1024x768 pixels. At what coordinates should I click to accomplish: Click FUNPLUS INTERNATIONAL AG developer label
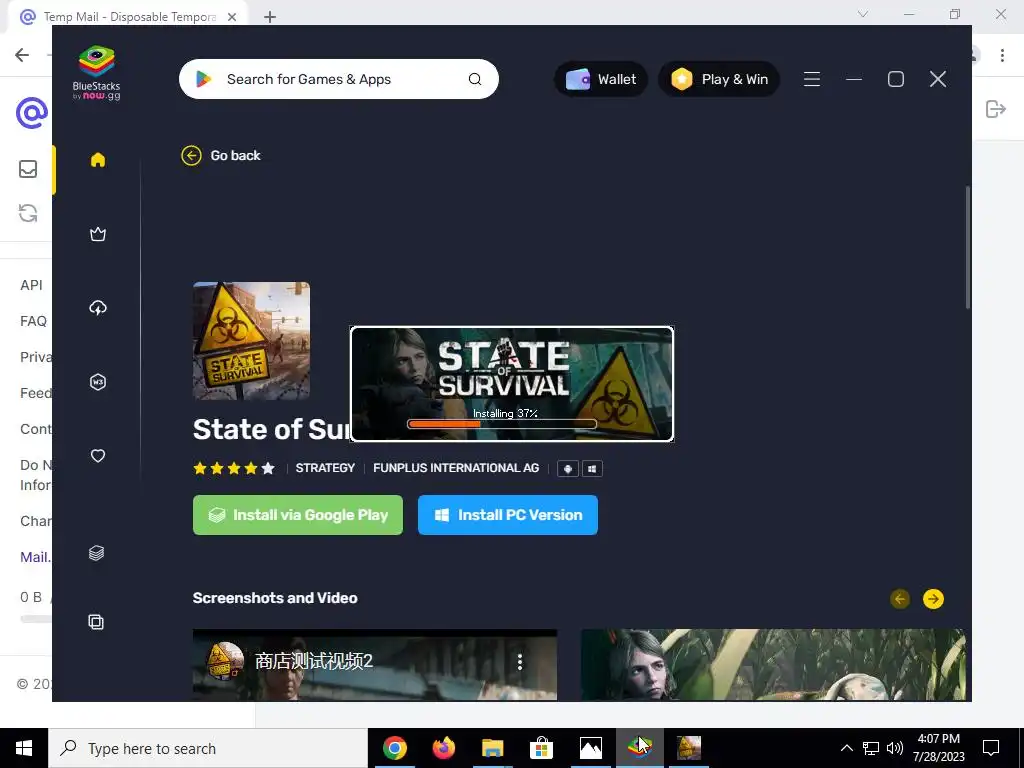[456, 468]
